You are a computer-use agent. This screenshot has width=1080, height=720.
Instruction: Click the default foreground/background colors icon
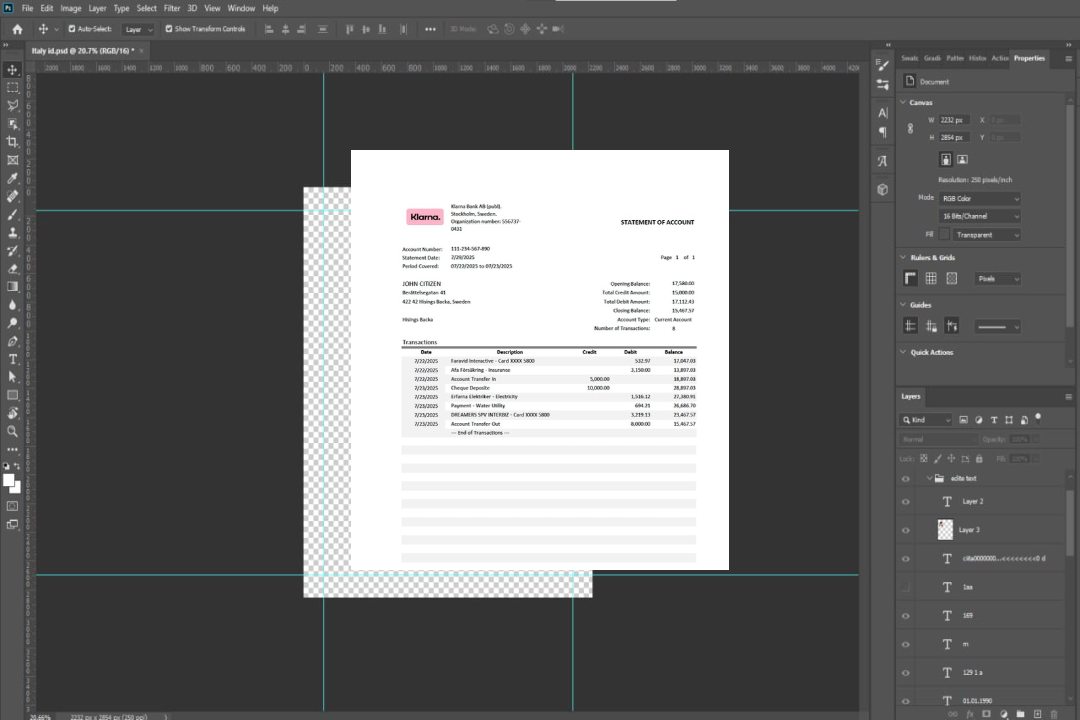[6, 466]
